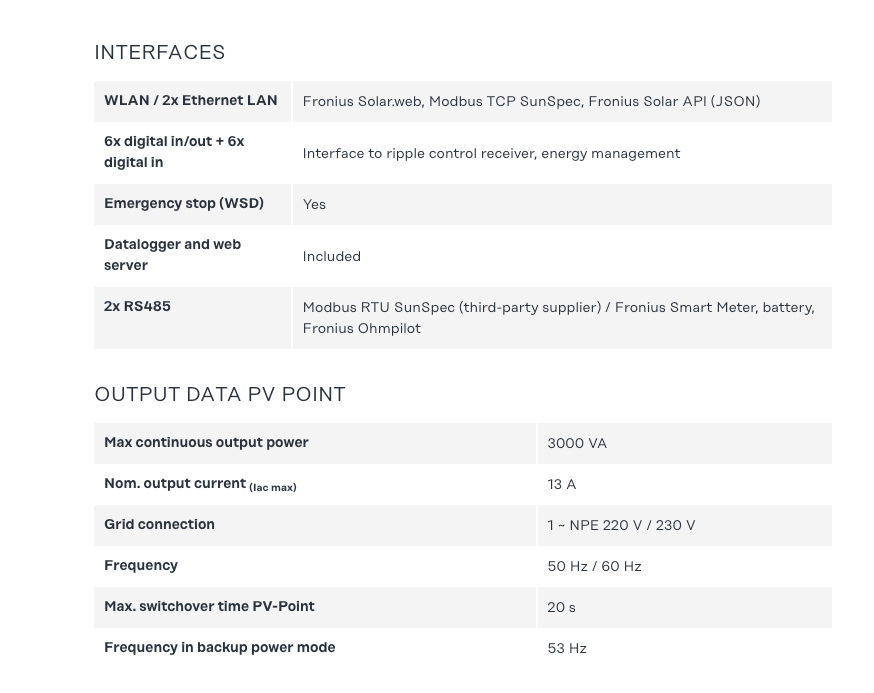Select the Datalogger and web server label

point(172,255)
